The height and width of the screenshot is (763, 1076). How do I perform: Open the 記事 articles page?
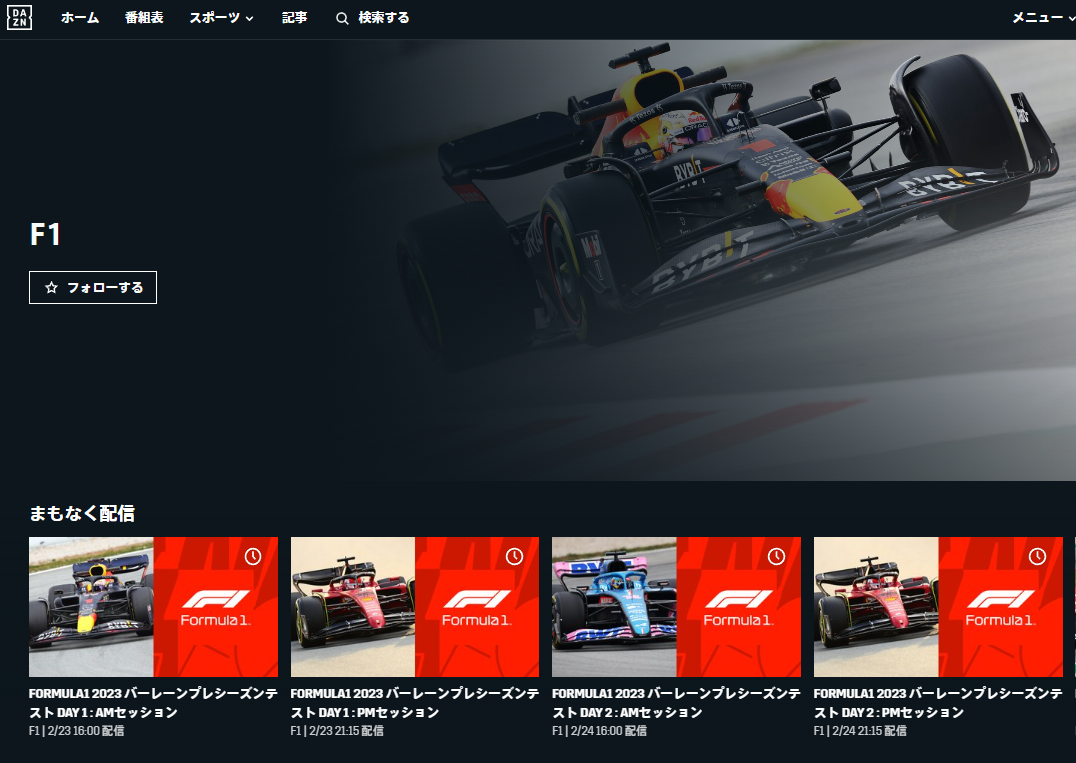(294, 18)
